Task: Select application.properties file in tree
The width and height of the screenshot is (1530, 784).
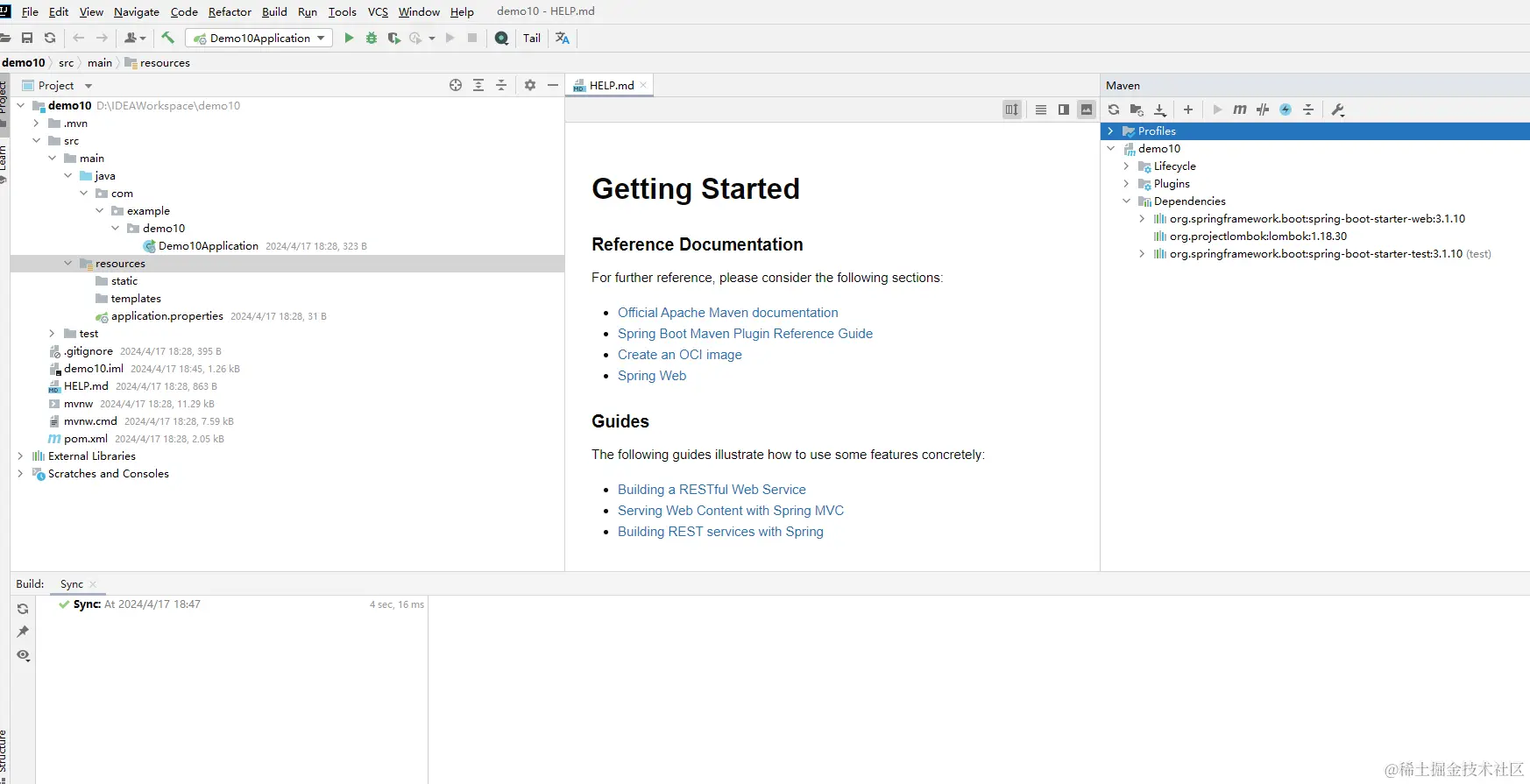Action: (x=166, y=316)
